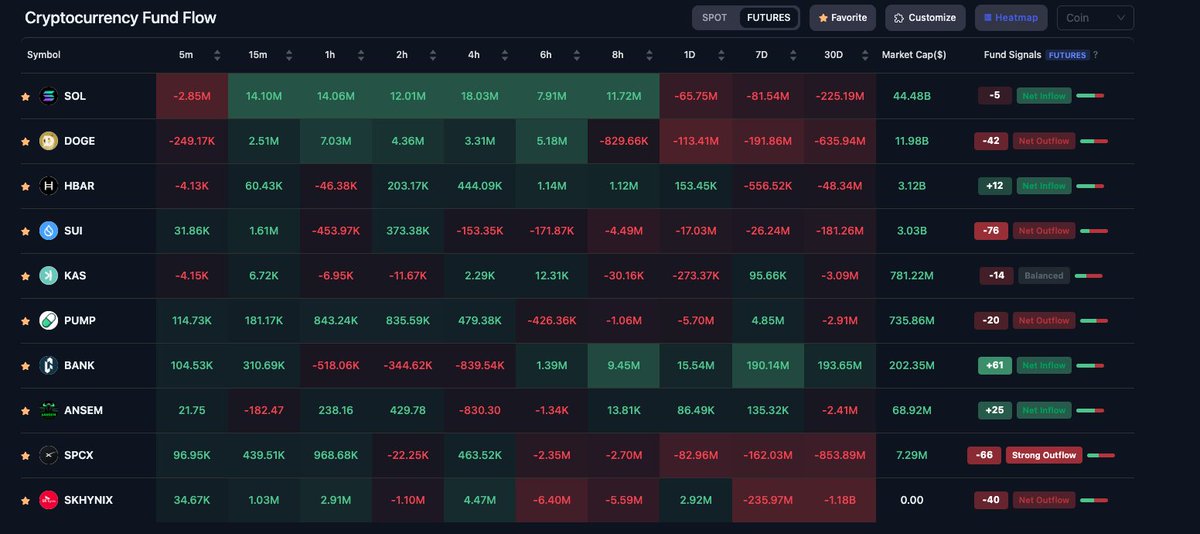
Task: Click the star icon beside DOGE
Action: (x=25, y=142)
